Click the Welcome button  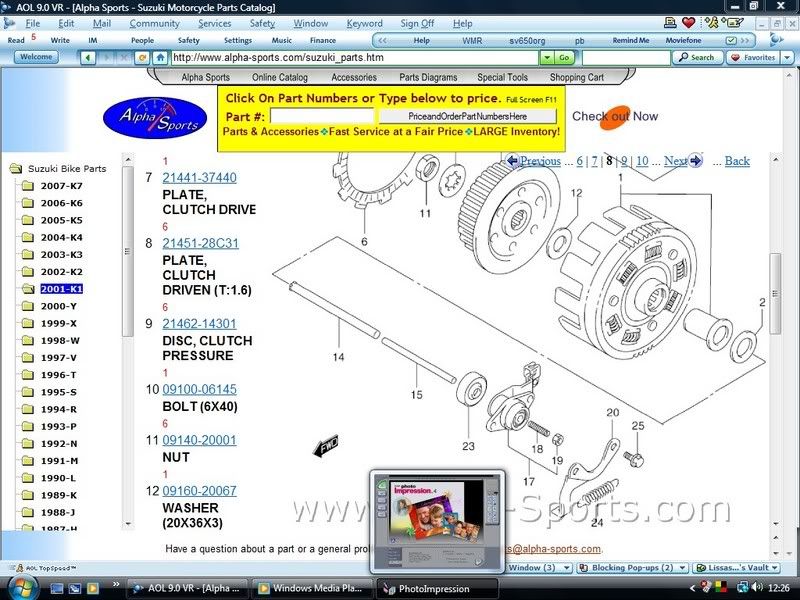[x=36, y=57]
